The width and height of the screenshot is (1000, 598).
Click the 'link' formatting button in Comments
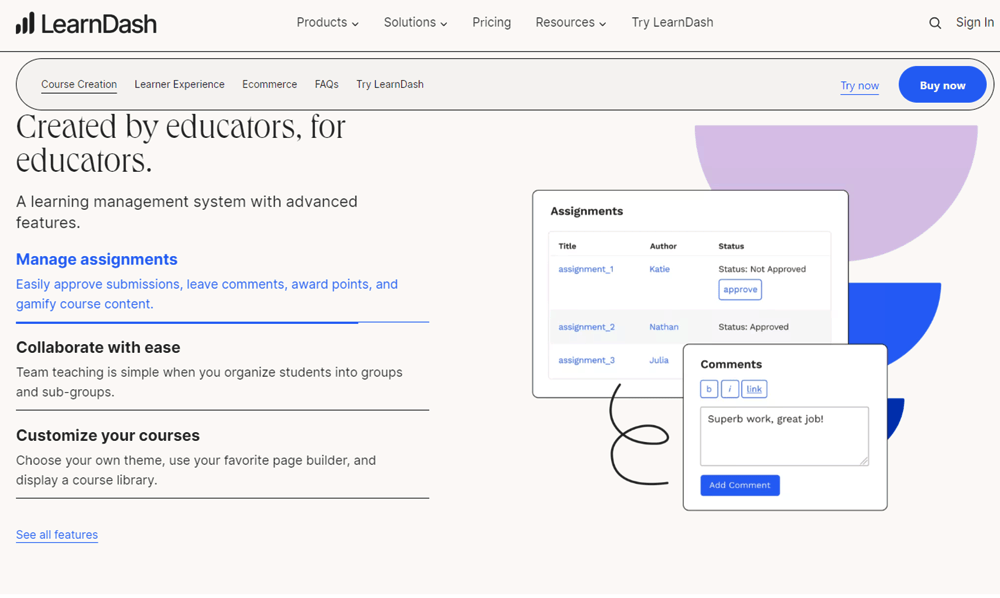pyautogui.click(x=754, y=389)
